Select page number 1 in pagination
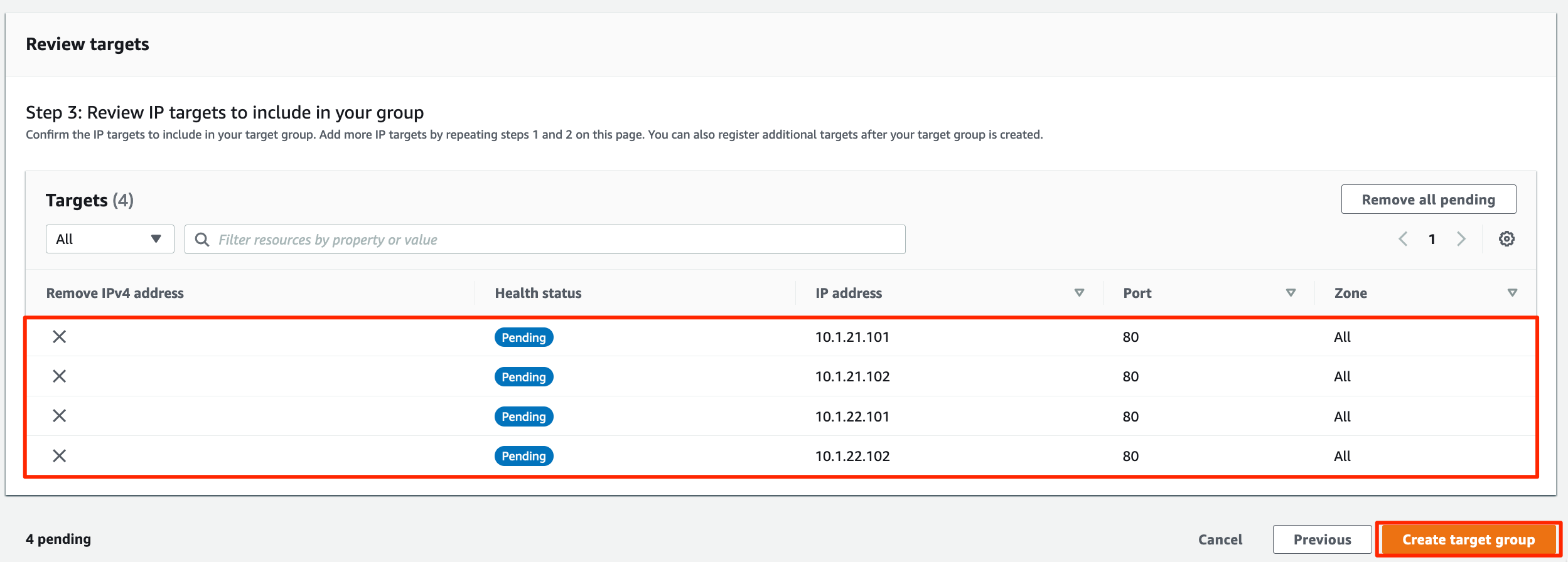The width and height of the screenshot is (1568, 562). click(x=1432, y=239)
